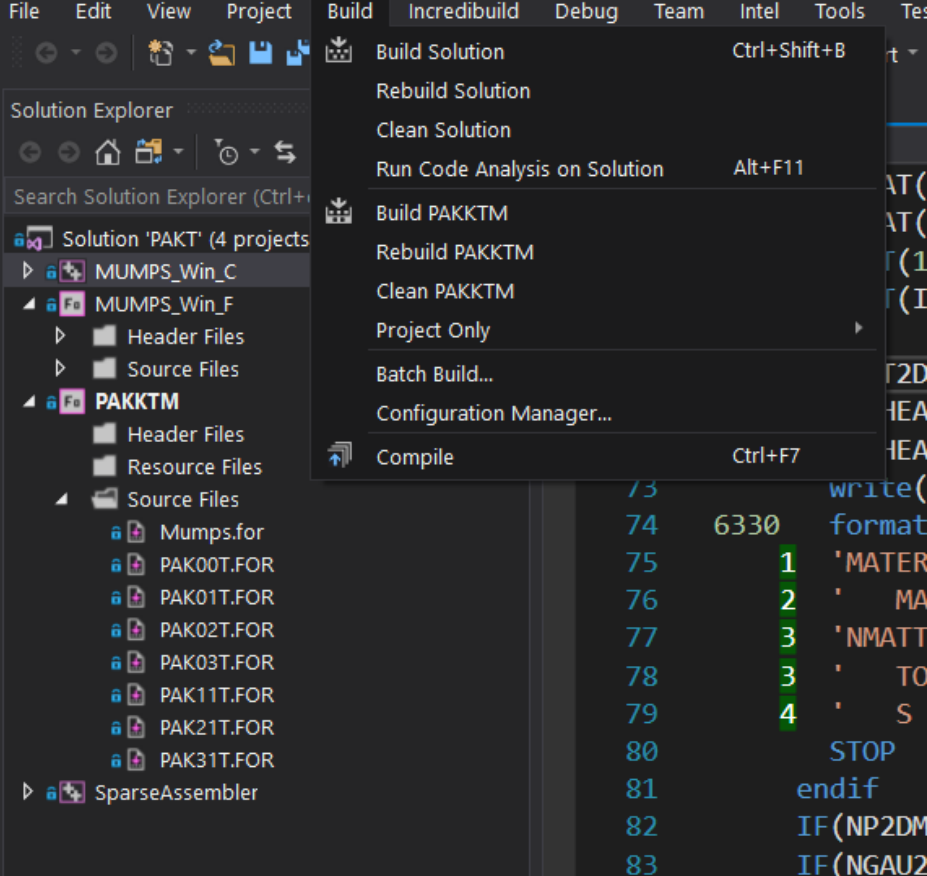Open the New Project dropdown arrow
Viewport: 927px width, 876px height.
(x=190, y=53)
